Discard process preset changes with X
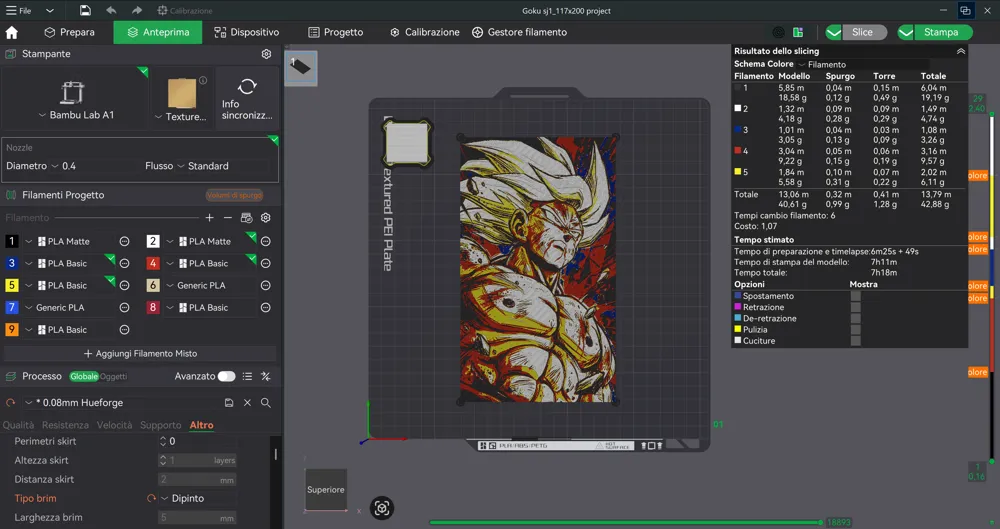This screenshot has height=529, width=1000. coord(247,403)
